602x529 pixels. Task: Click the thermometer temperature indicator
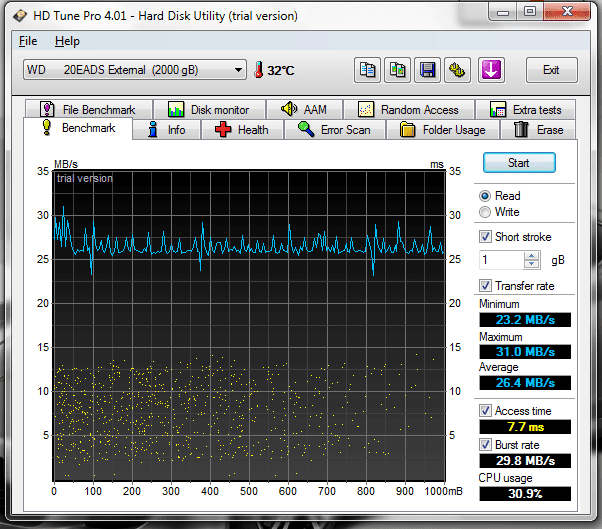[x=258, y=71]
